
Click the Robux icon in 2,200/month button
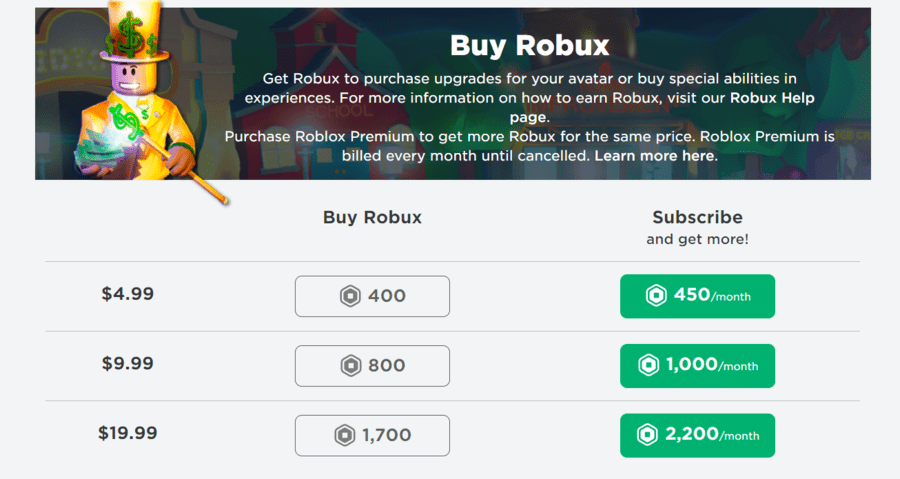pos(647,434)
